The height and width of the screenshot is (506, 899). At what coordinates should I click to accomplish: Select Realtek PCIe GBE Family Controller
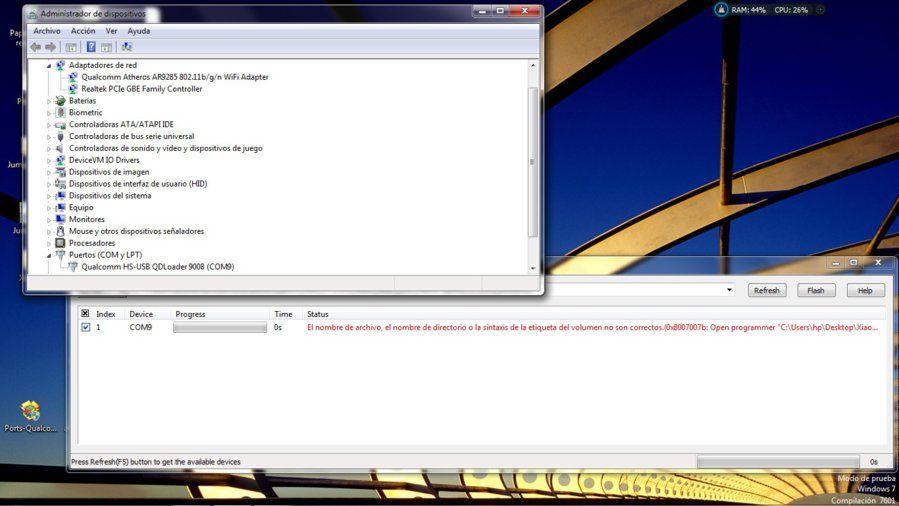point(142,89)
